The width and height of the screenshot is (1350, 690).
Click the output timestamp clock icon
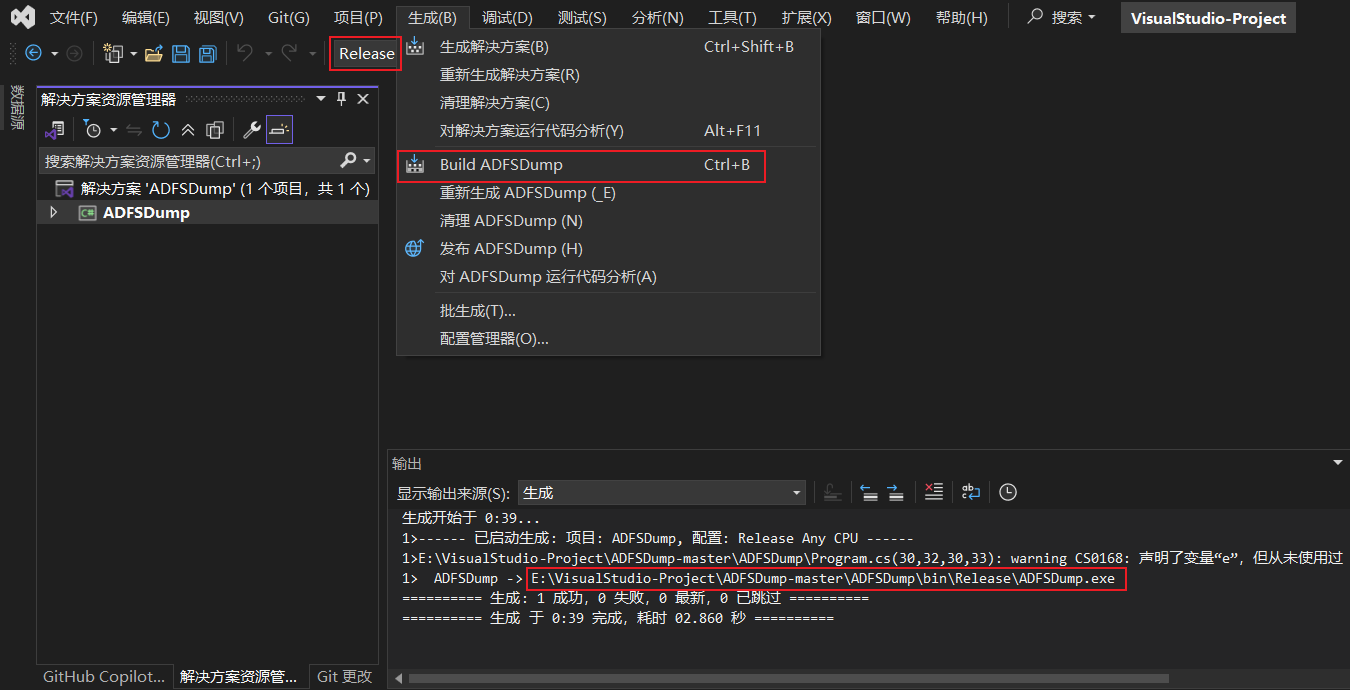click(1008, 492)
